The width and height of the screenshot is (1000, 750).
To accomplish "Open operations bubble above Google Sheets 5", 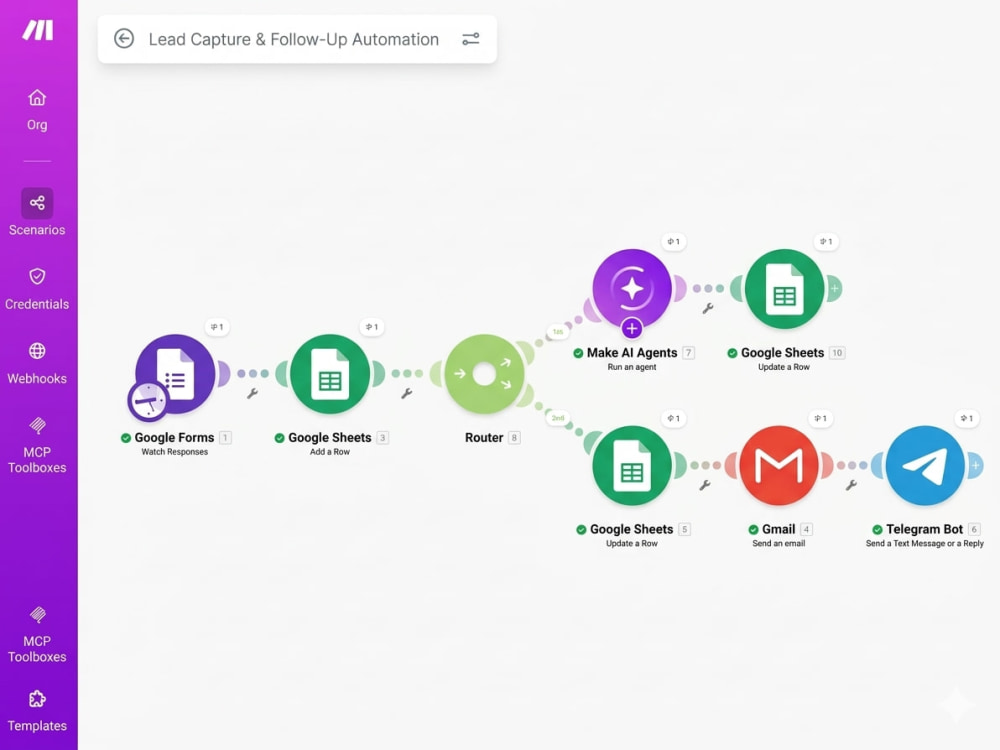I will (673, 418).
